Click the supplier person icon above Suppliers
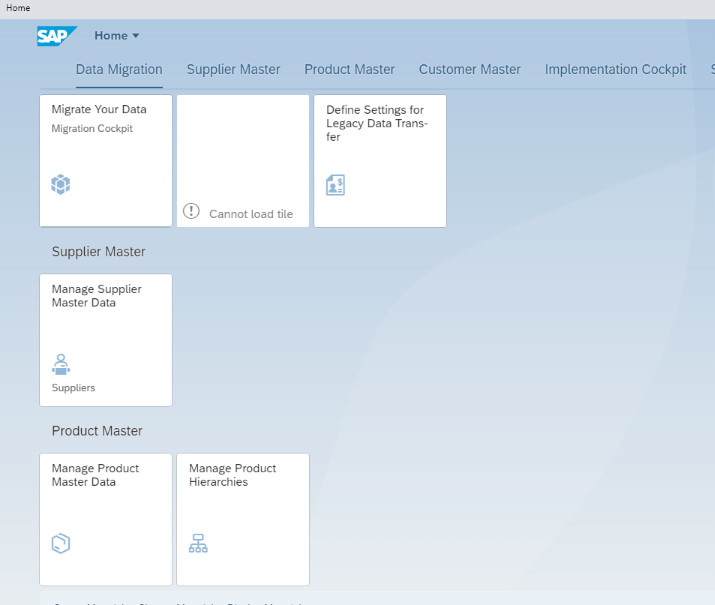Viewport: 715px width, 605px height. (61, 363)
